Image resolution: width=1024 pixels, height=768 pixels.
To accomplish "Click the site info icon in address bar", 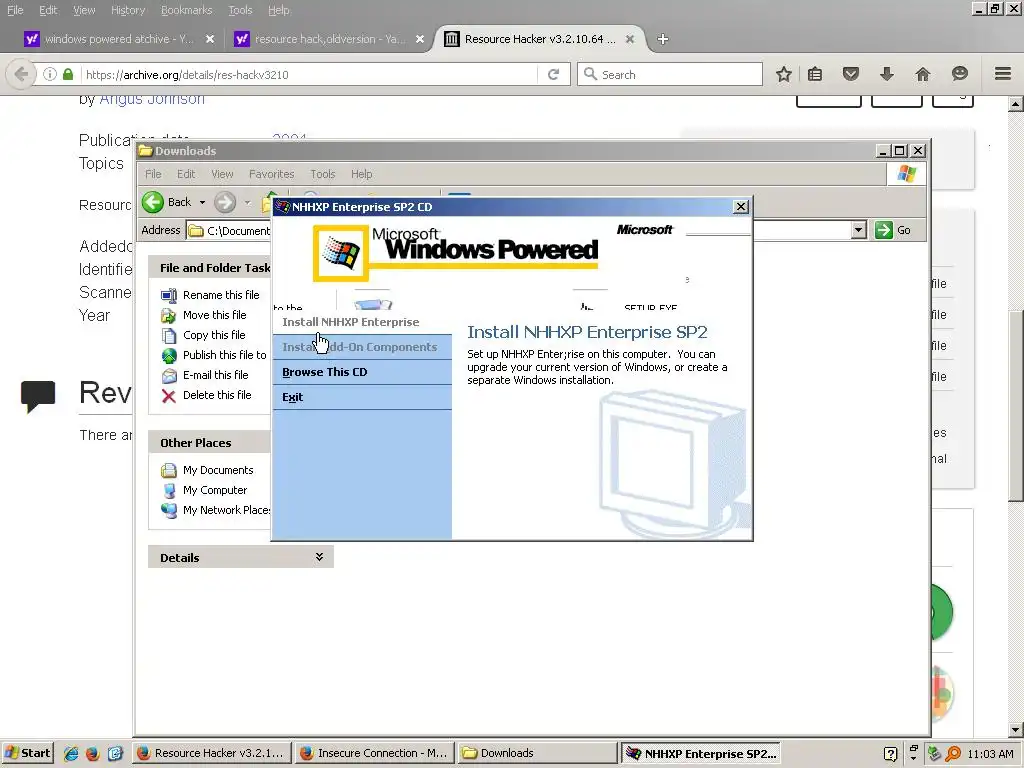I will [x=50, y=74].
